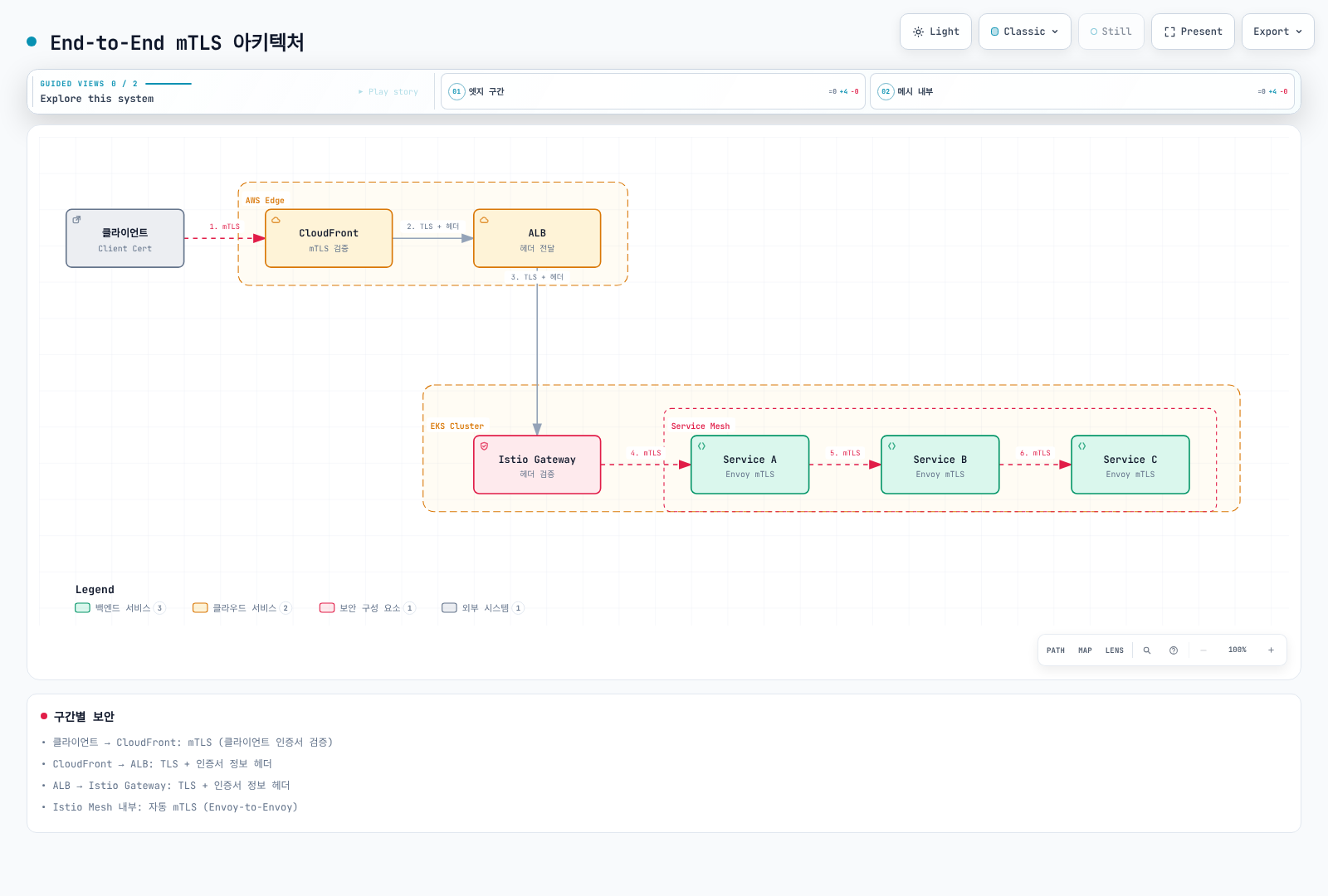This screenshot has width=1328, height=896.
Task: Toggle the 클라우드 서비스 legend swatch
Action: [x=200, y=608]
